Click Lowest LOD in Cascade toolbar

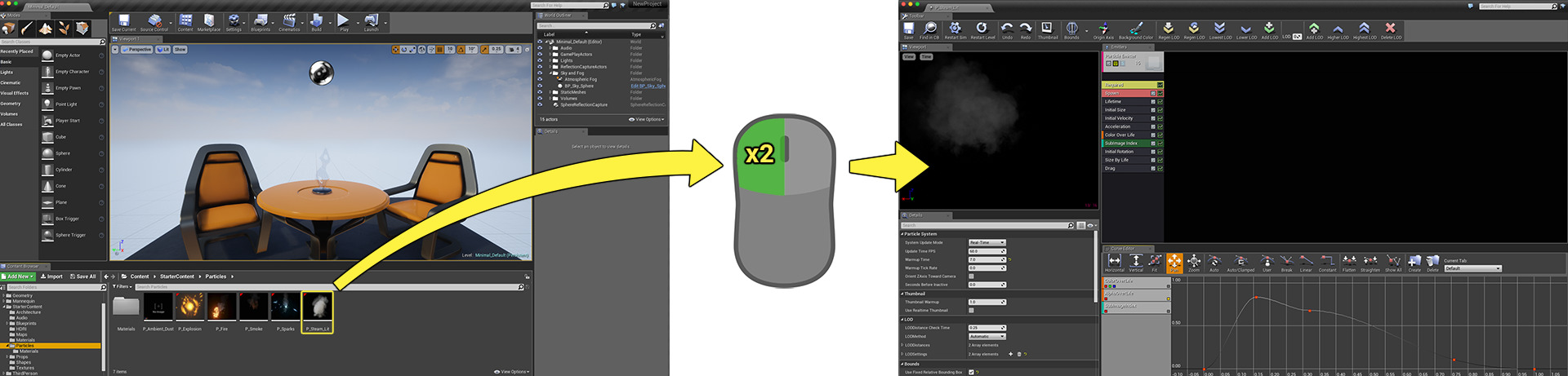[1220, 31]
